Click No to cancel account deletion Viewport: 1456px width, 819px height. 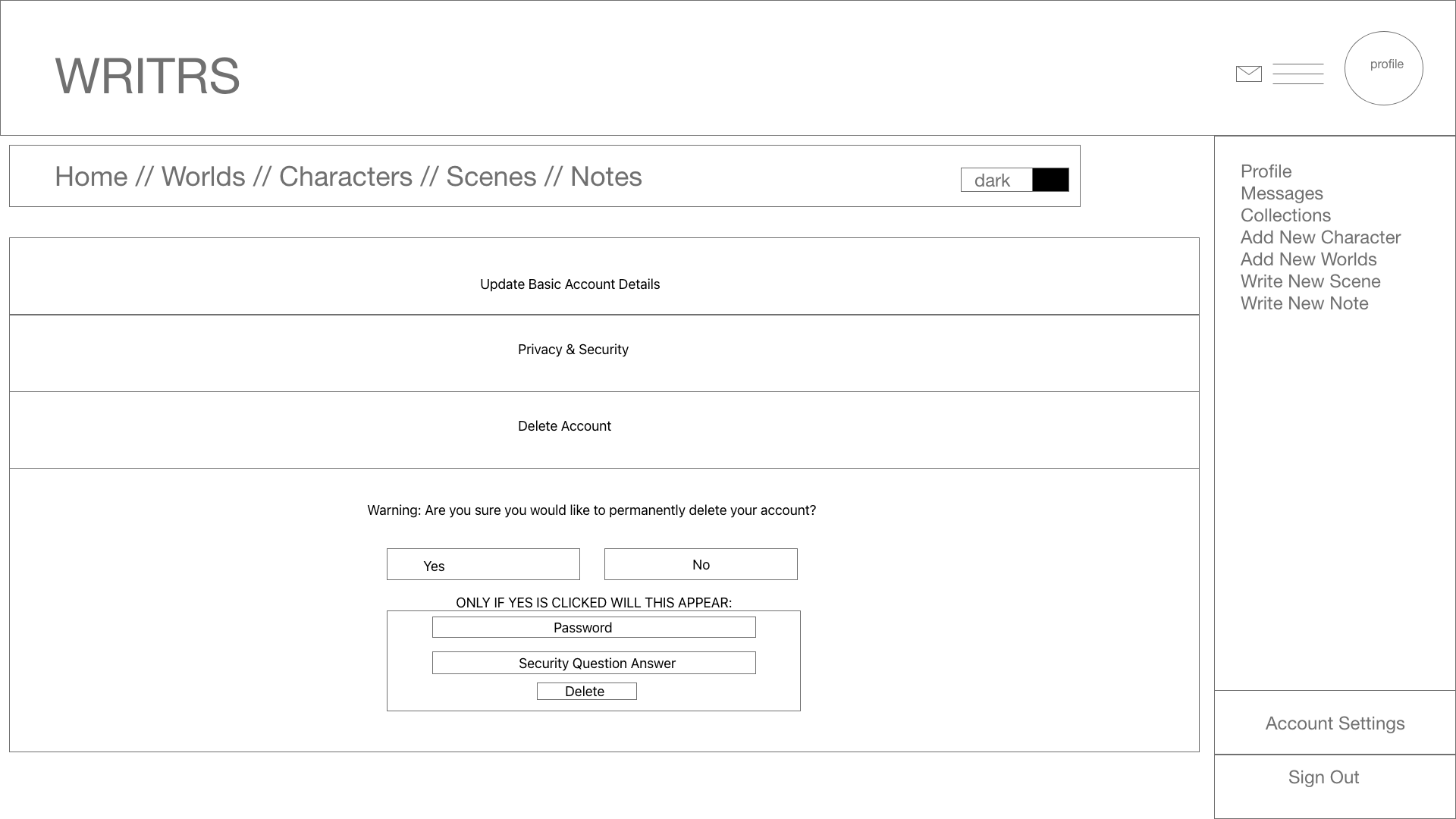(700, 564)
